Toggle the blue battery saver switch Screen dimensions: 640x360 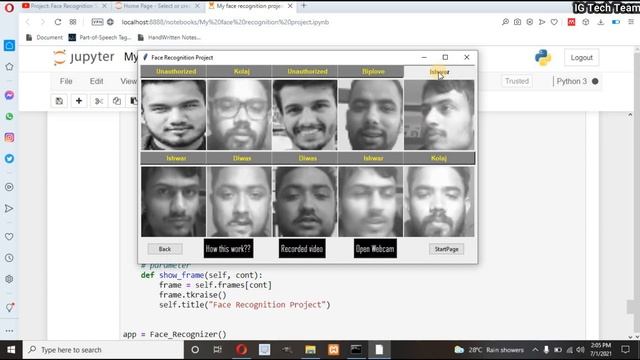tap(616, 22)
